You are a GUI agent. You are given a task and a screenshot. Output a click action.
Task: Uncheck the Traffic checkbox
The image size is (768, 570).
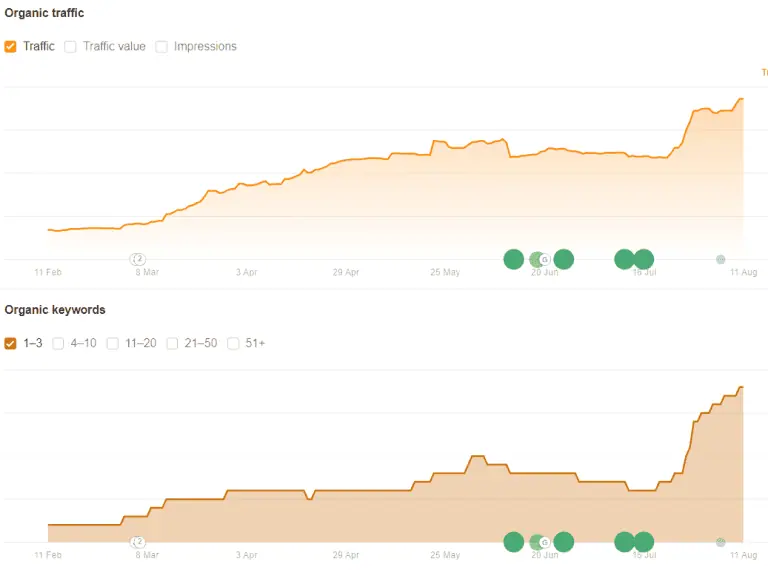tap(10, 47)
